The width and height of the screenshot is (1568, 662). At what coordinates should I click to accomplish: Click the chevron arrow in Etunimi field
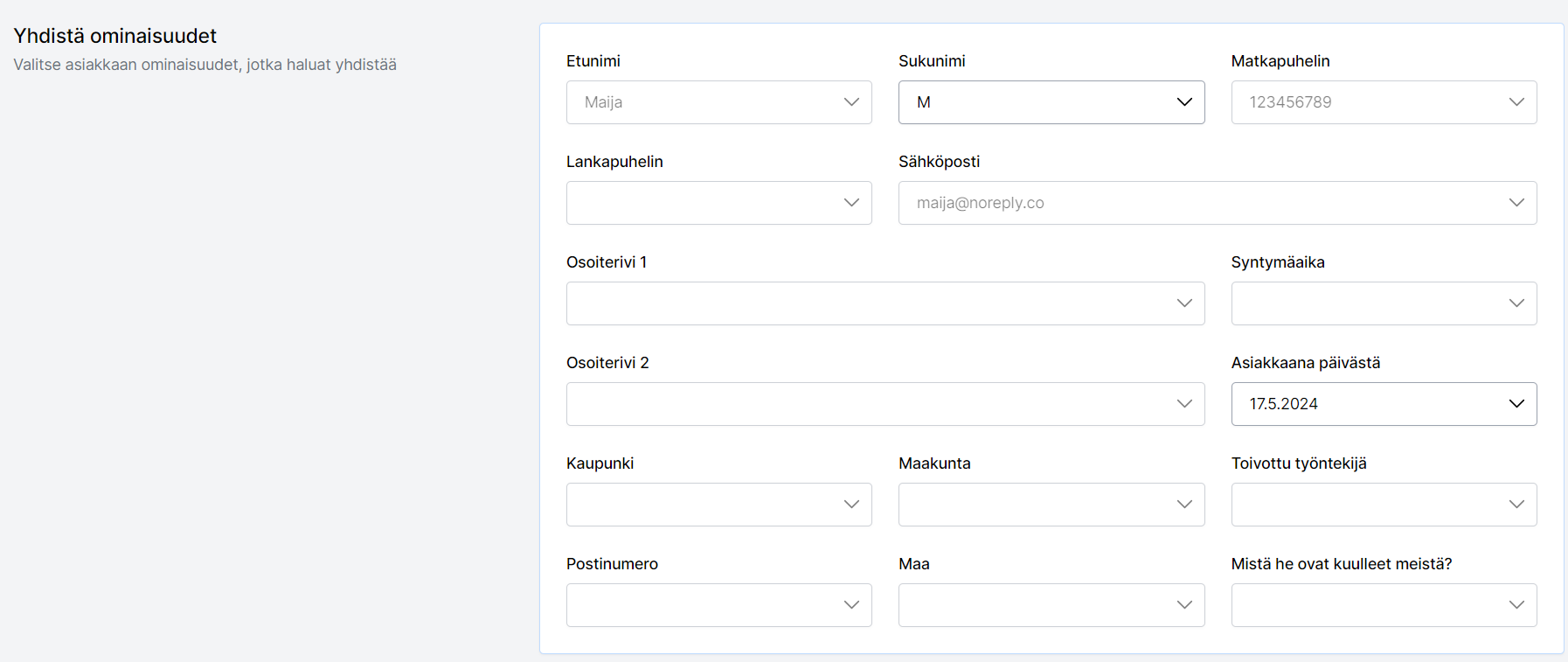[x=851, y=102]
